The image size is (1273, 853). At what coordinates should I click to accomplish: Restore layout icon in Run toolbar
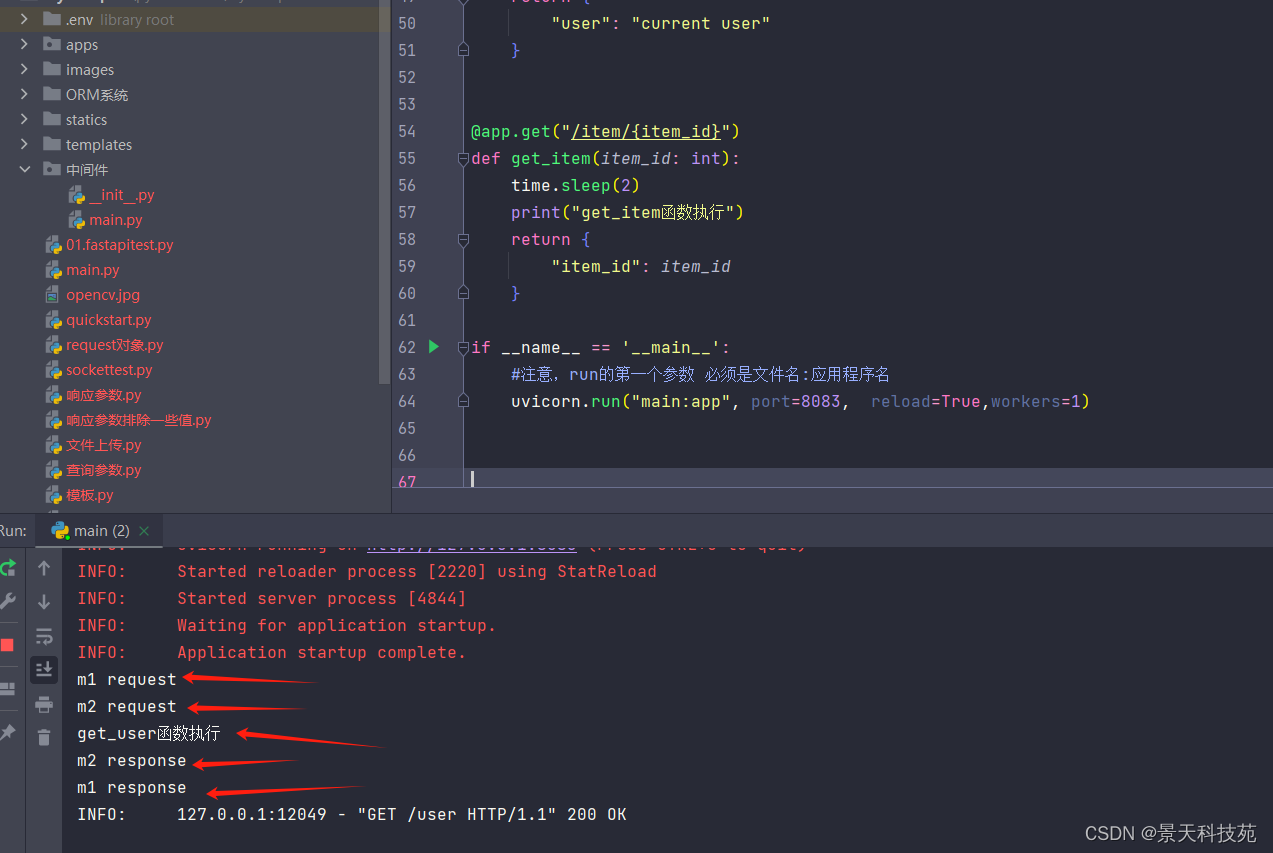7,689
